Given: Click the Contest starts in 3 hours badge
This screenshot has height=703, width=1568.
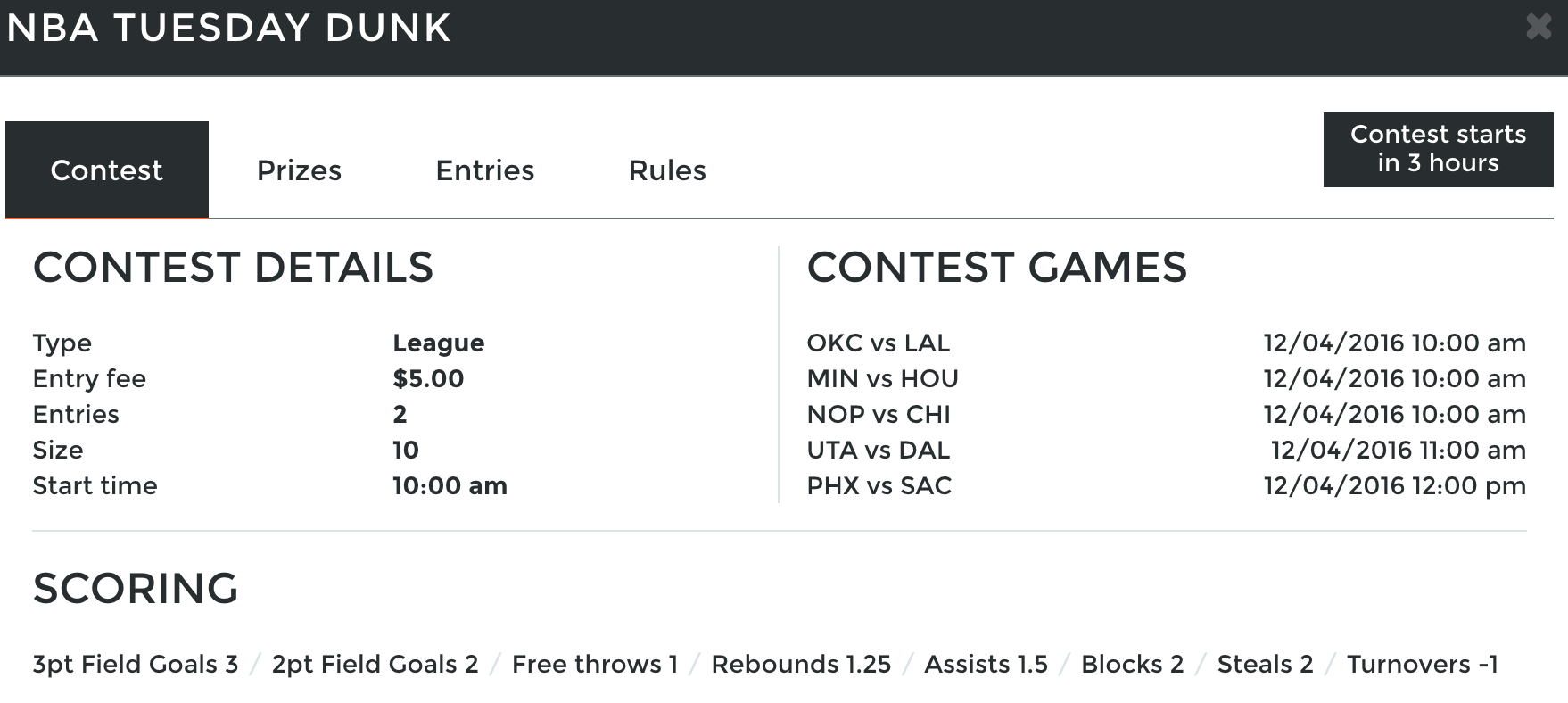Looking at the screenshot, I should (x=1438, y=149).
